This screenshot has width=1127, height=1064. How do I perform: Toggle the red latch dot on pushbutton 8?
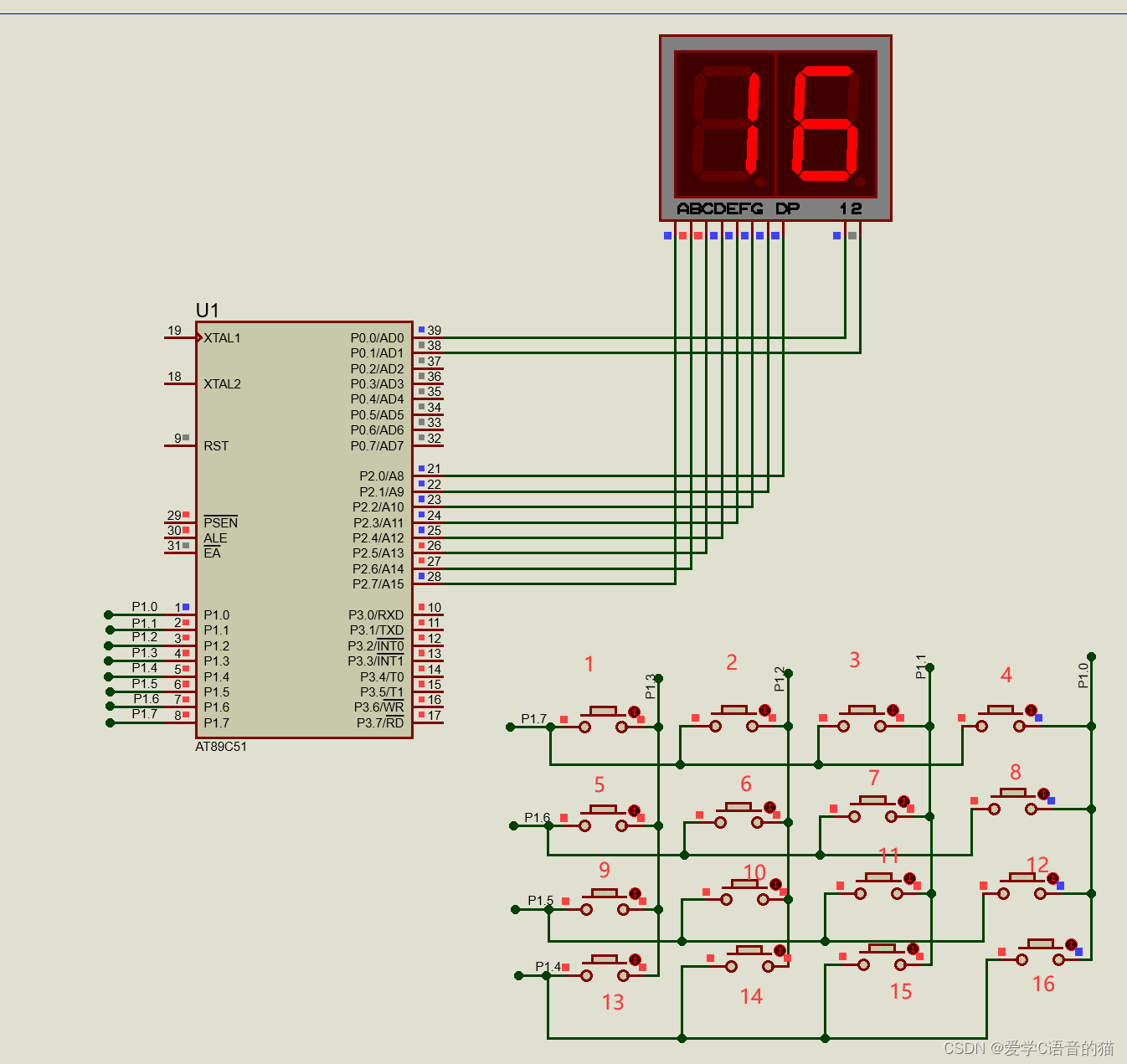[1043, 794]
